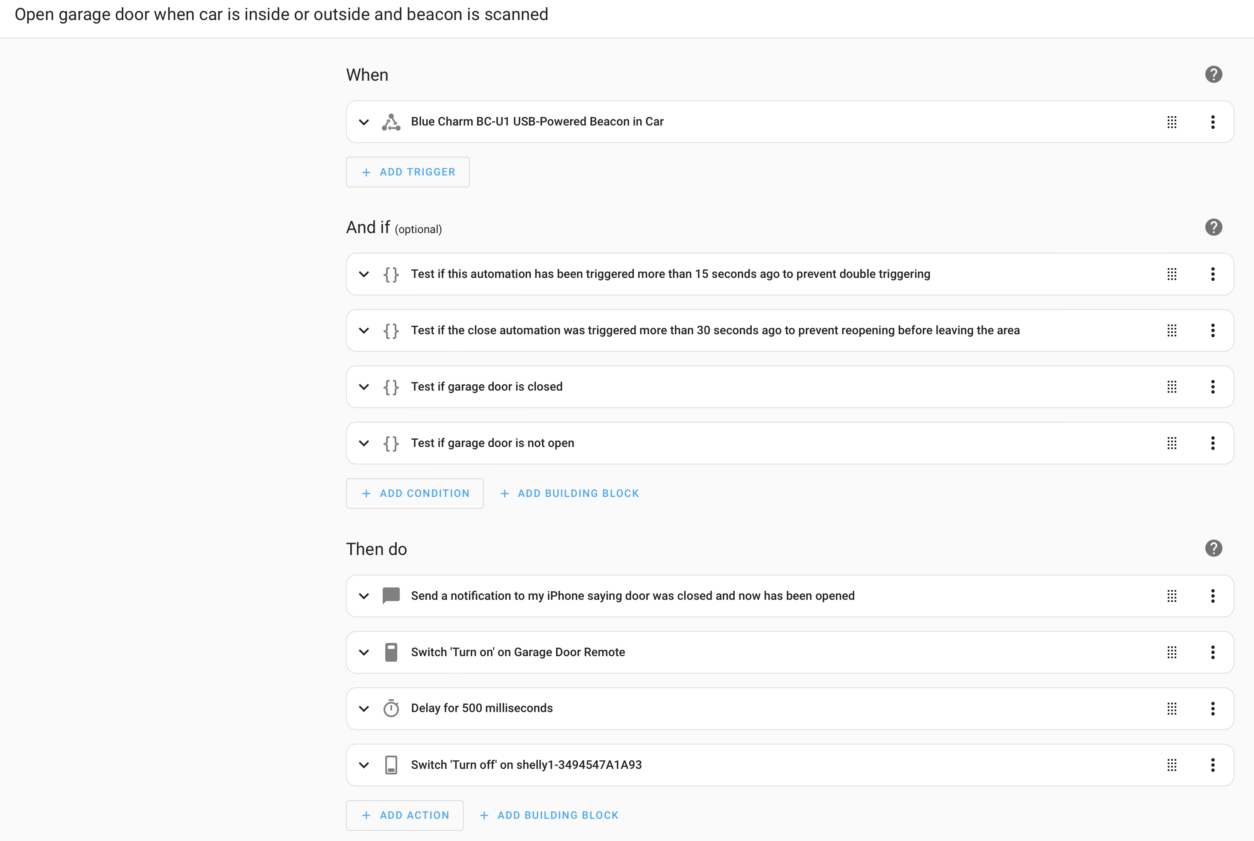The image size is (1254, 841).
Task: Expand the Blue Charm beacon trigger row
Action: point(364,122)
